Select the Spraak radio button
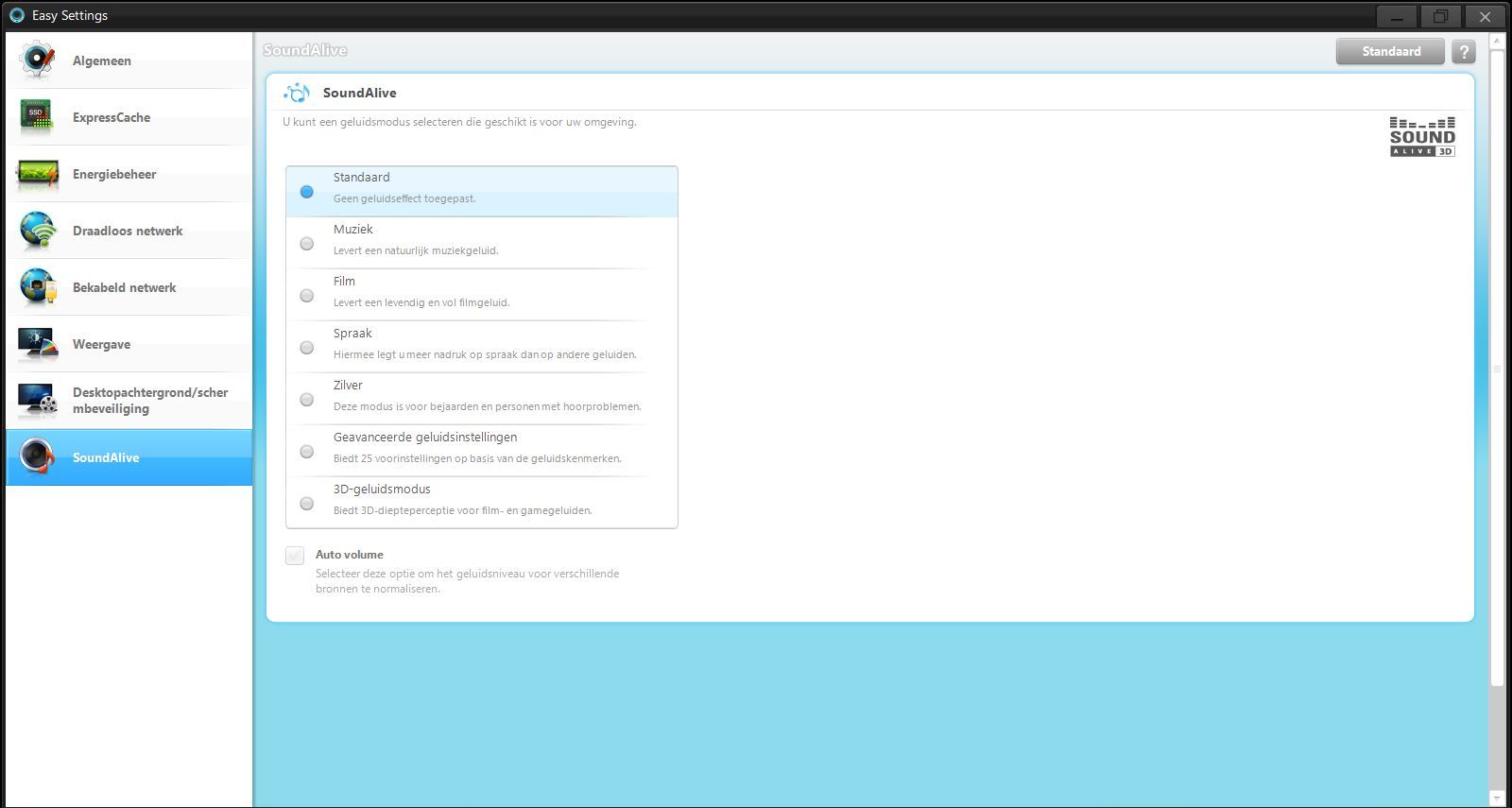 (307, 347)
